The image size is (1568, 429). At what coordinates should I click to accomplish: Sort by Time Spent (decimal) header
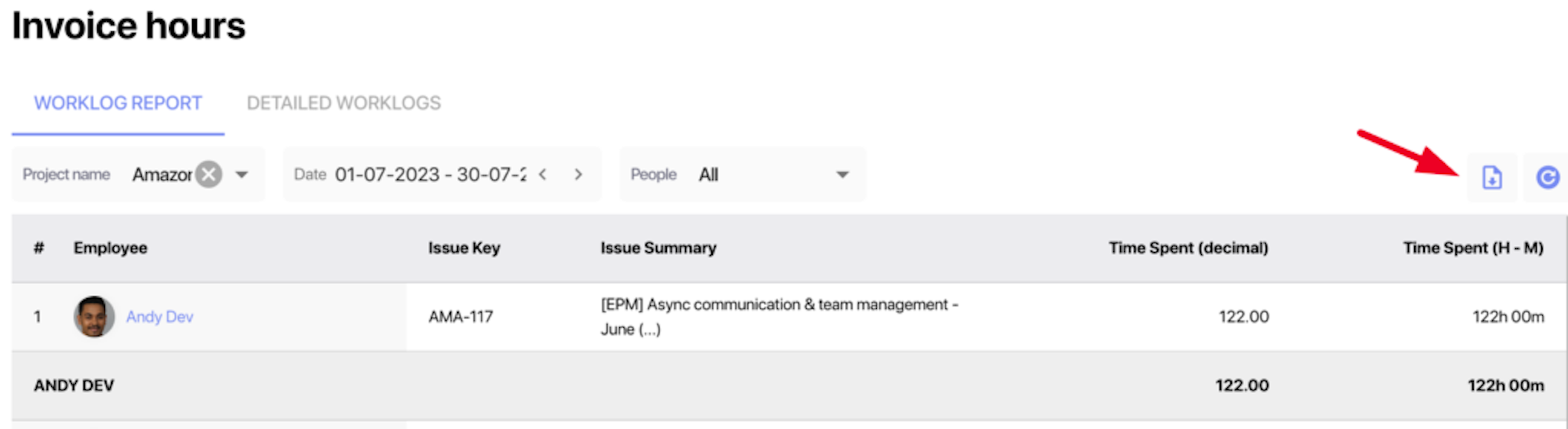pos(1188,248)
